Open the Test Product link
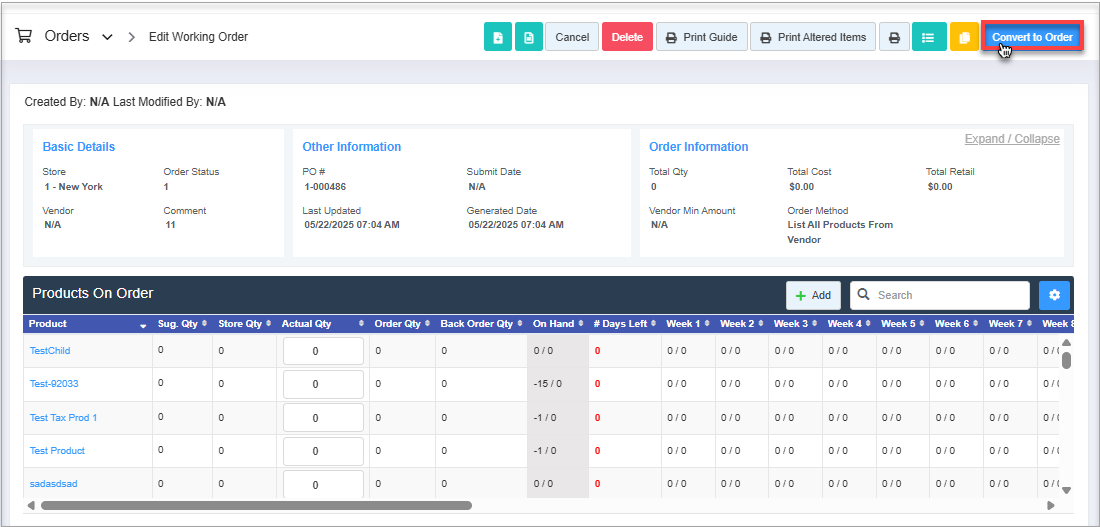The width and height of the screenshot is (1100, 527). [x=57, y=451]
